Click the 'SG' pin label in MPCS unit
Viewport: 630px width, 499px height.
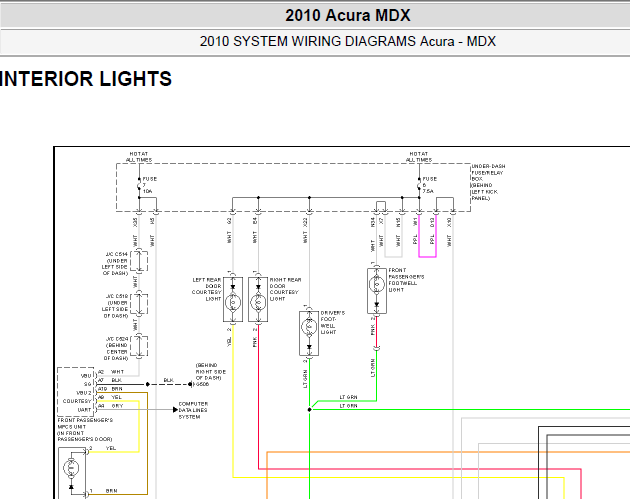[x=88, y=384]
